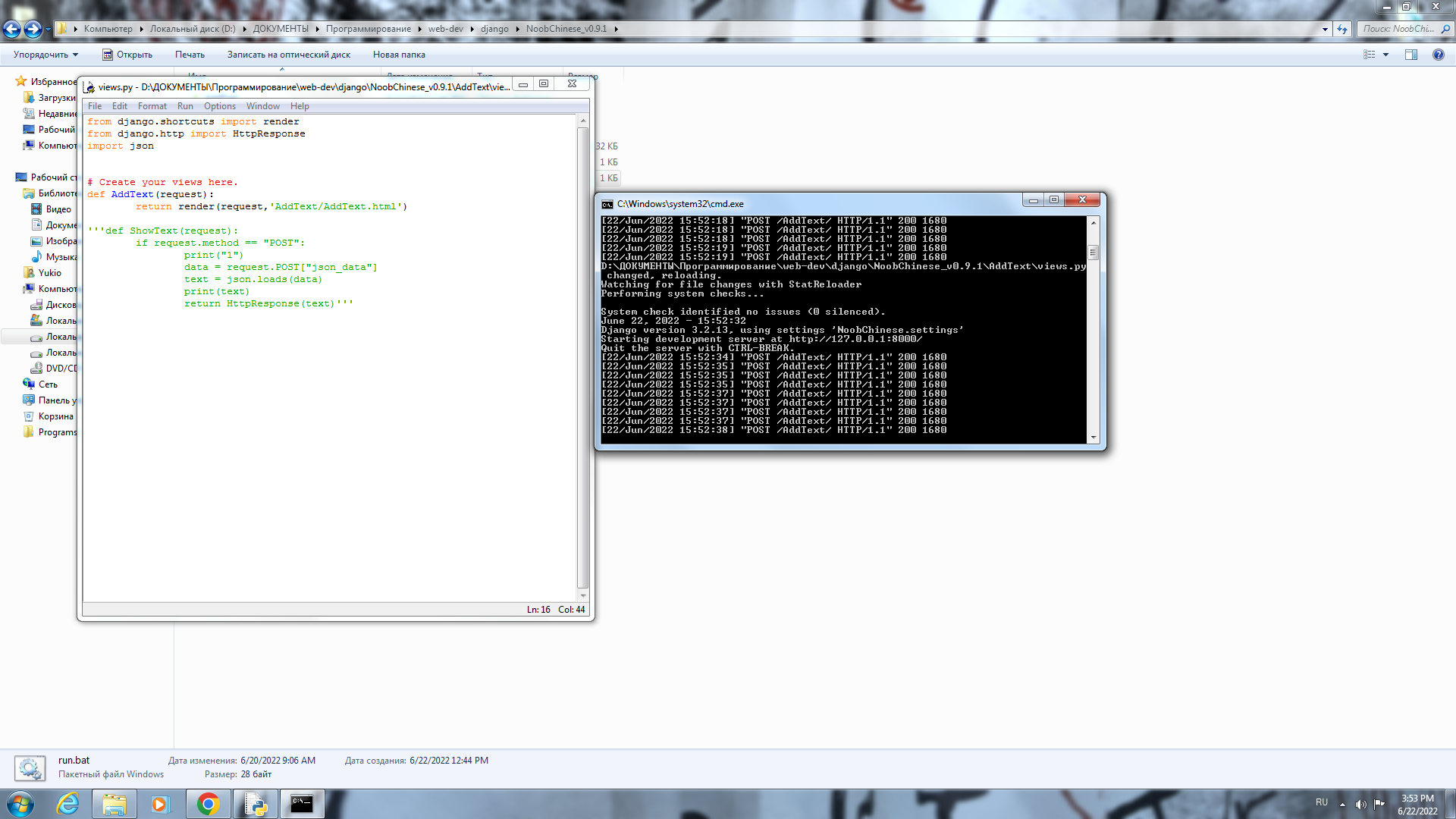Select web-dev in the address breadcrumb
Image resolution: width=1456 pixels, height=819 pixels.
coord(445,29)
